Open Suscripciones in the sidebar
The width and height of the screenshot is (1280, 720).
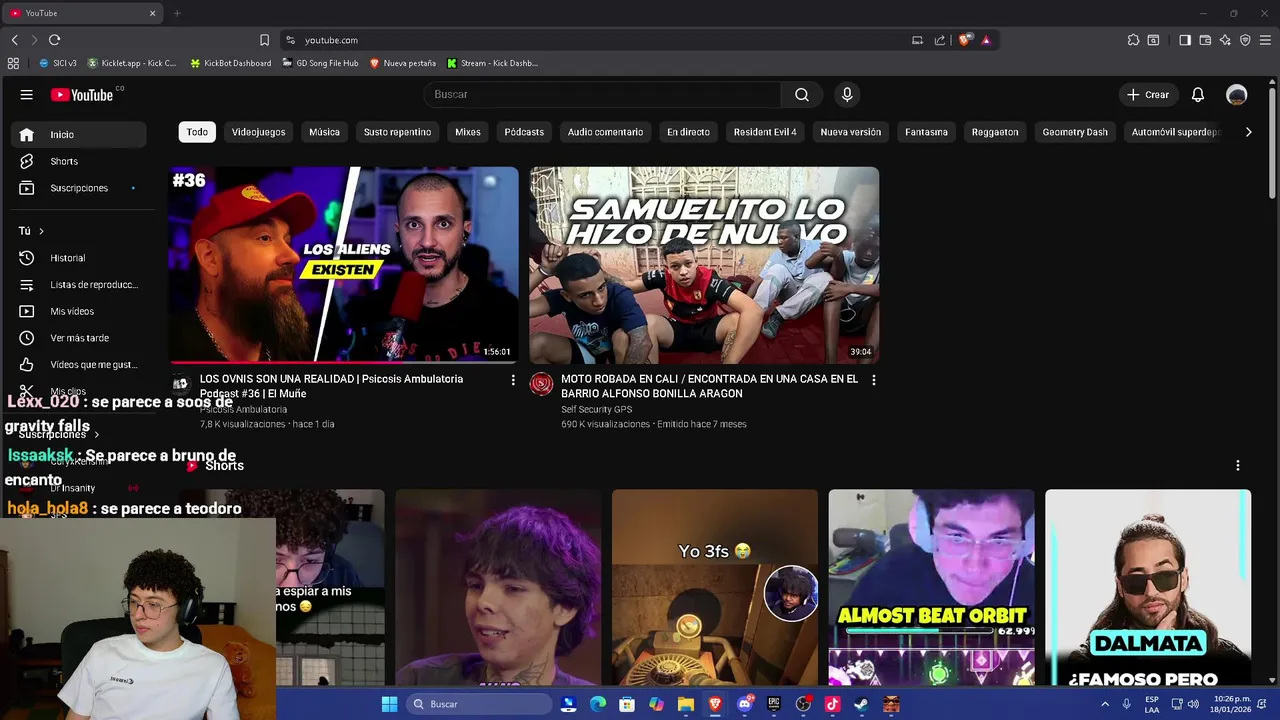tap(80, 188)
